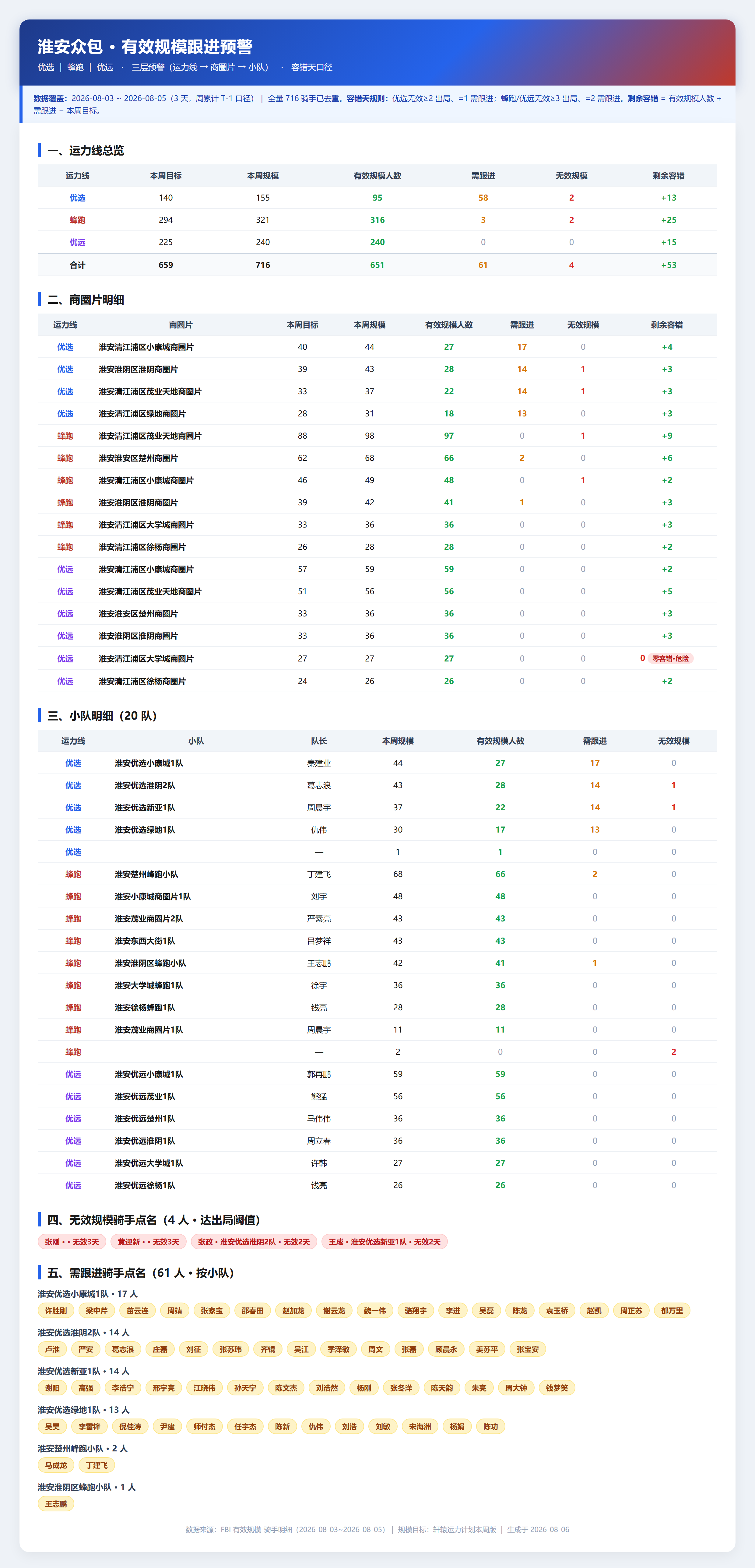755x1568 pixels.
Task: Click team leader 许韩
Action: [319, 1163]
